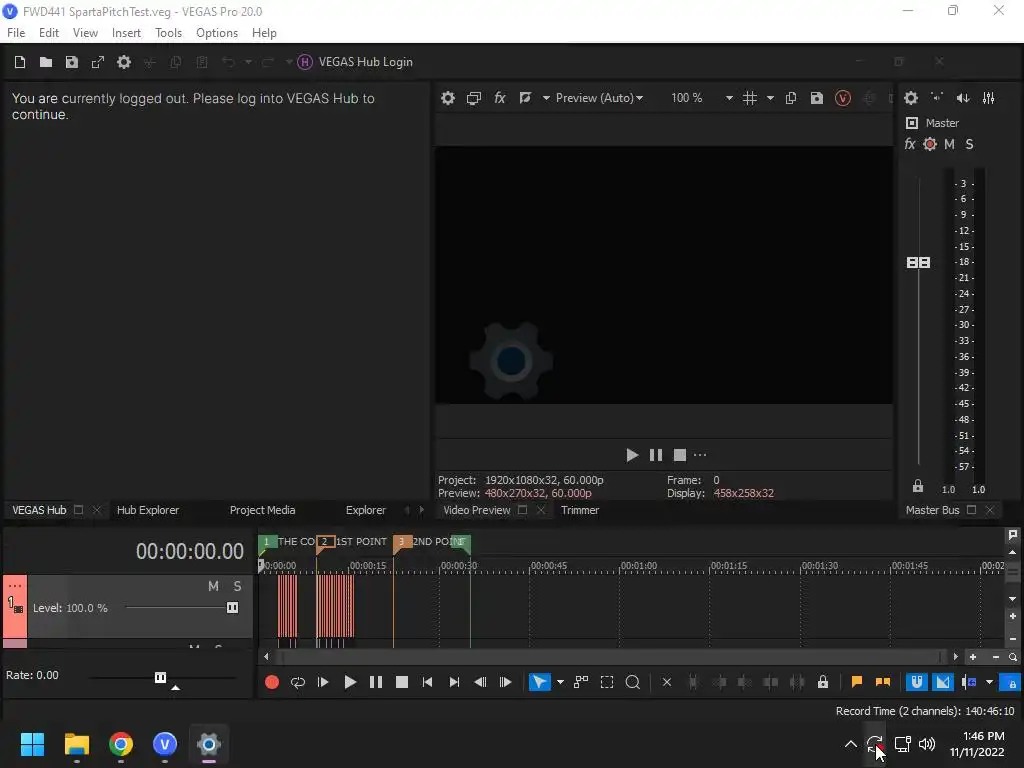The image size is (1024, 768).
Task: Click the dim output speaker icon
Action: tap(963, 98)
